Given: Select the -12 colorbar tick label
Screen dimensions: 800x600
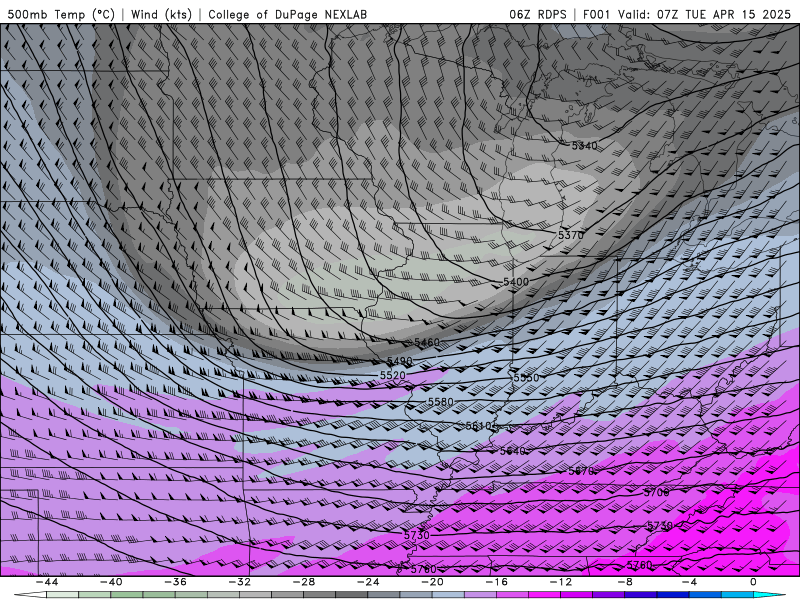Looking at the screenshot, I should click(x=561, y=582).
